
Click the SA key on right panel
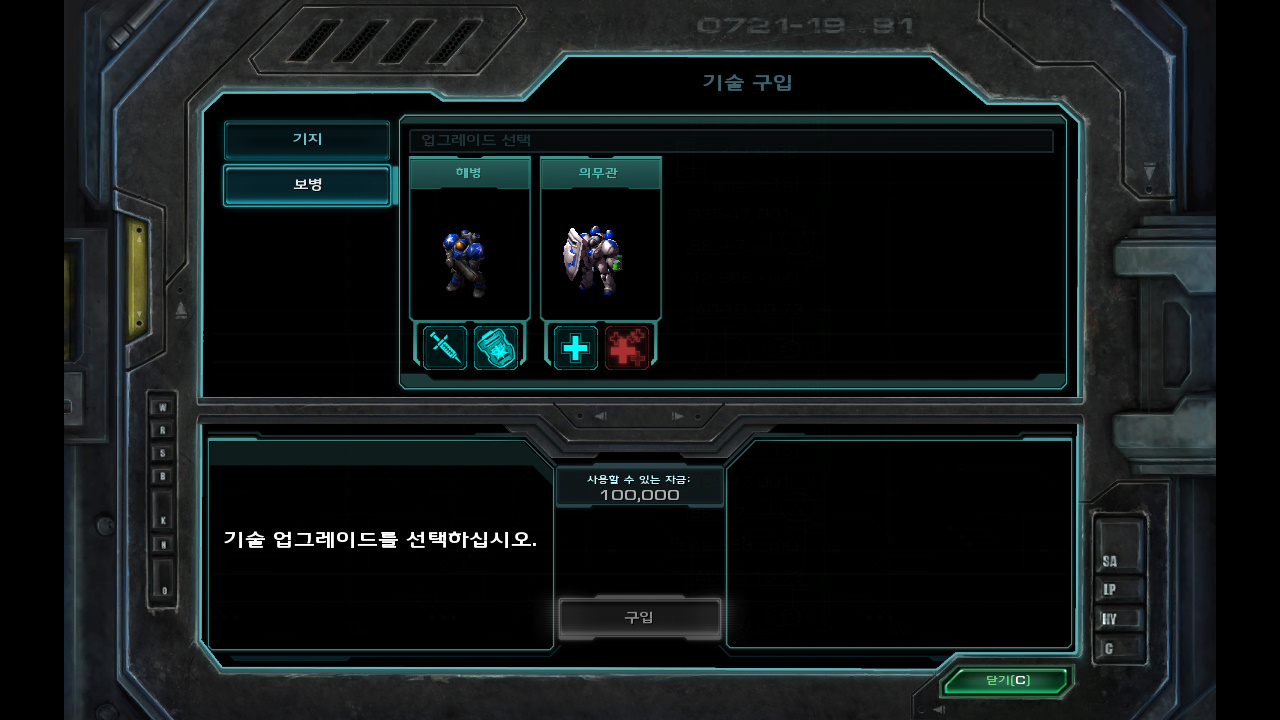[1109, 561]
